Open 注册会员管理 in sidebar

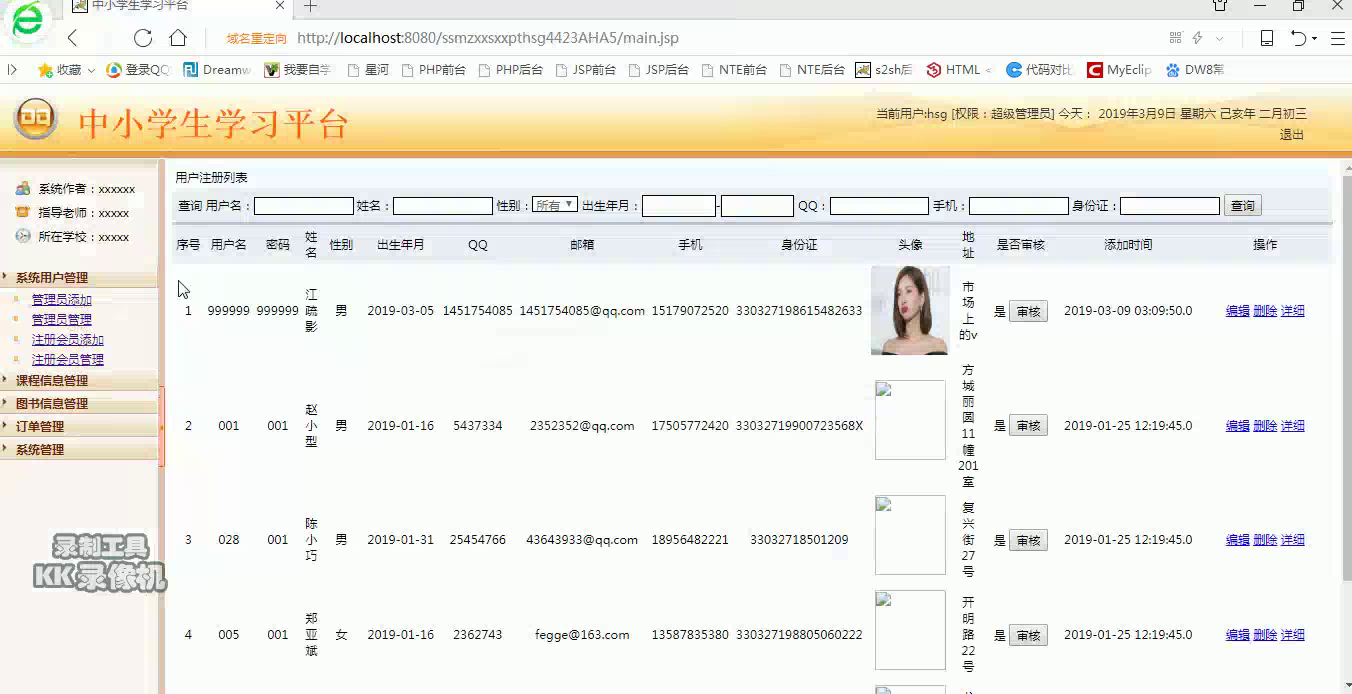click(x=67, y=360)
